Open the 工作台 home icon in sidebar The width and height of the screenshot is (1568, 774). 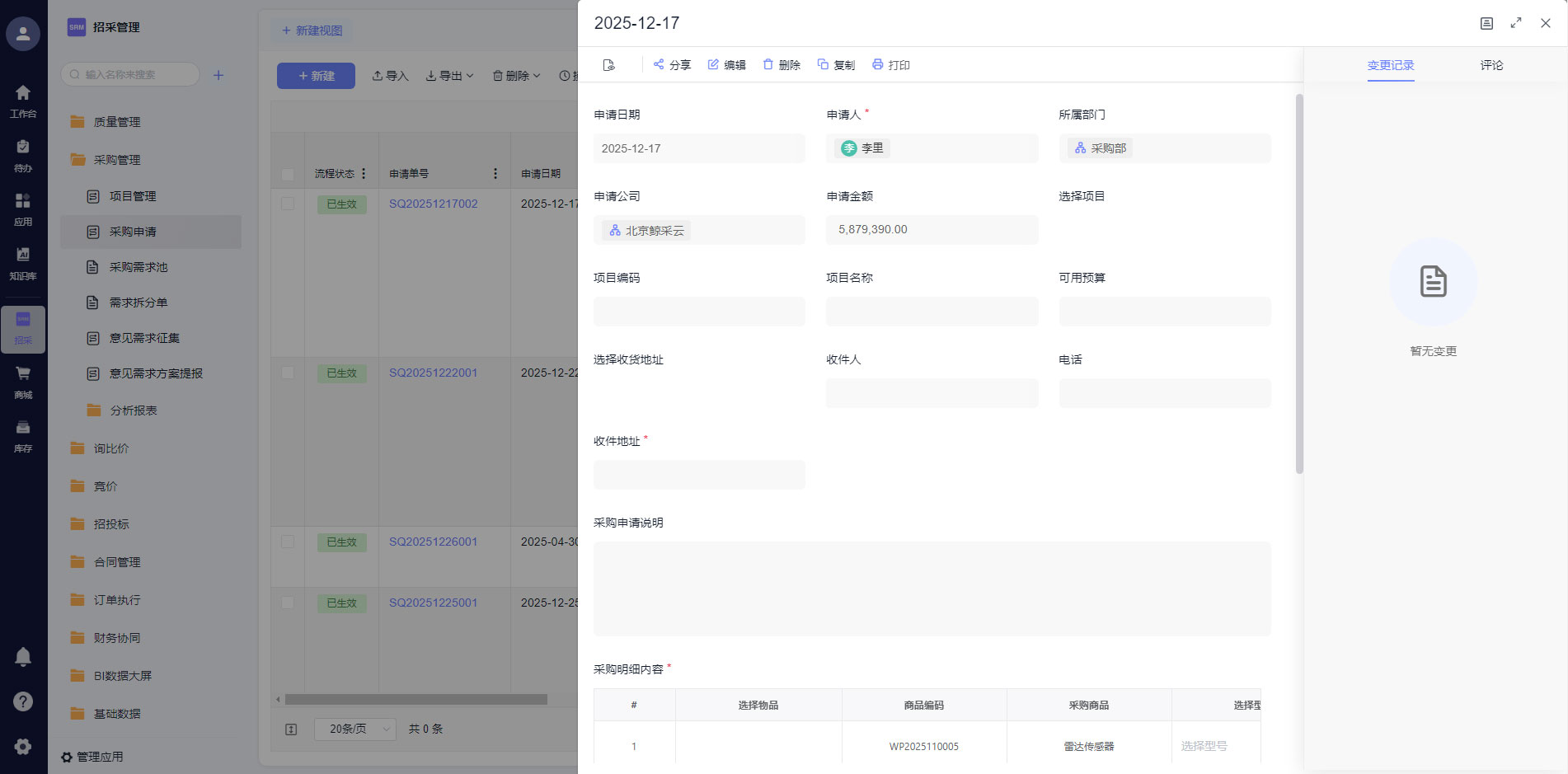coord(23,93)
